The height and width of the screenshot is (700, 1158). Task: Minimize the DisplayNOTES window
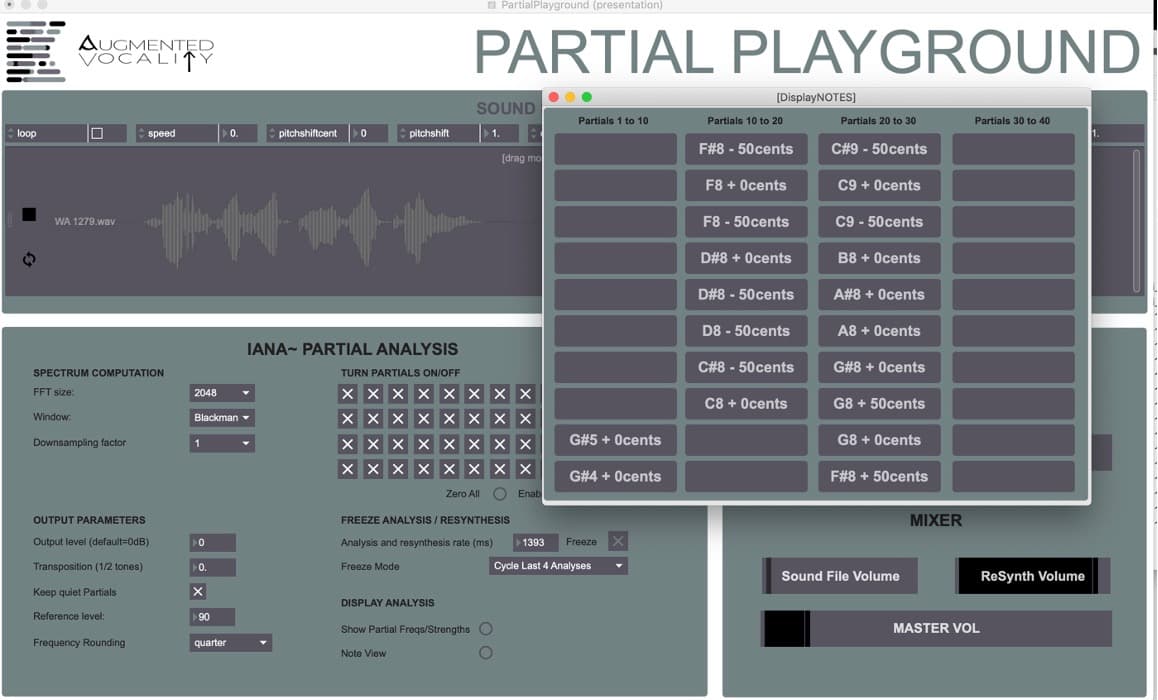pyautogui.click(x=570, y=97)
